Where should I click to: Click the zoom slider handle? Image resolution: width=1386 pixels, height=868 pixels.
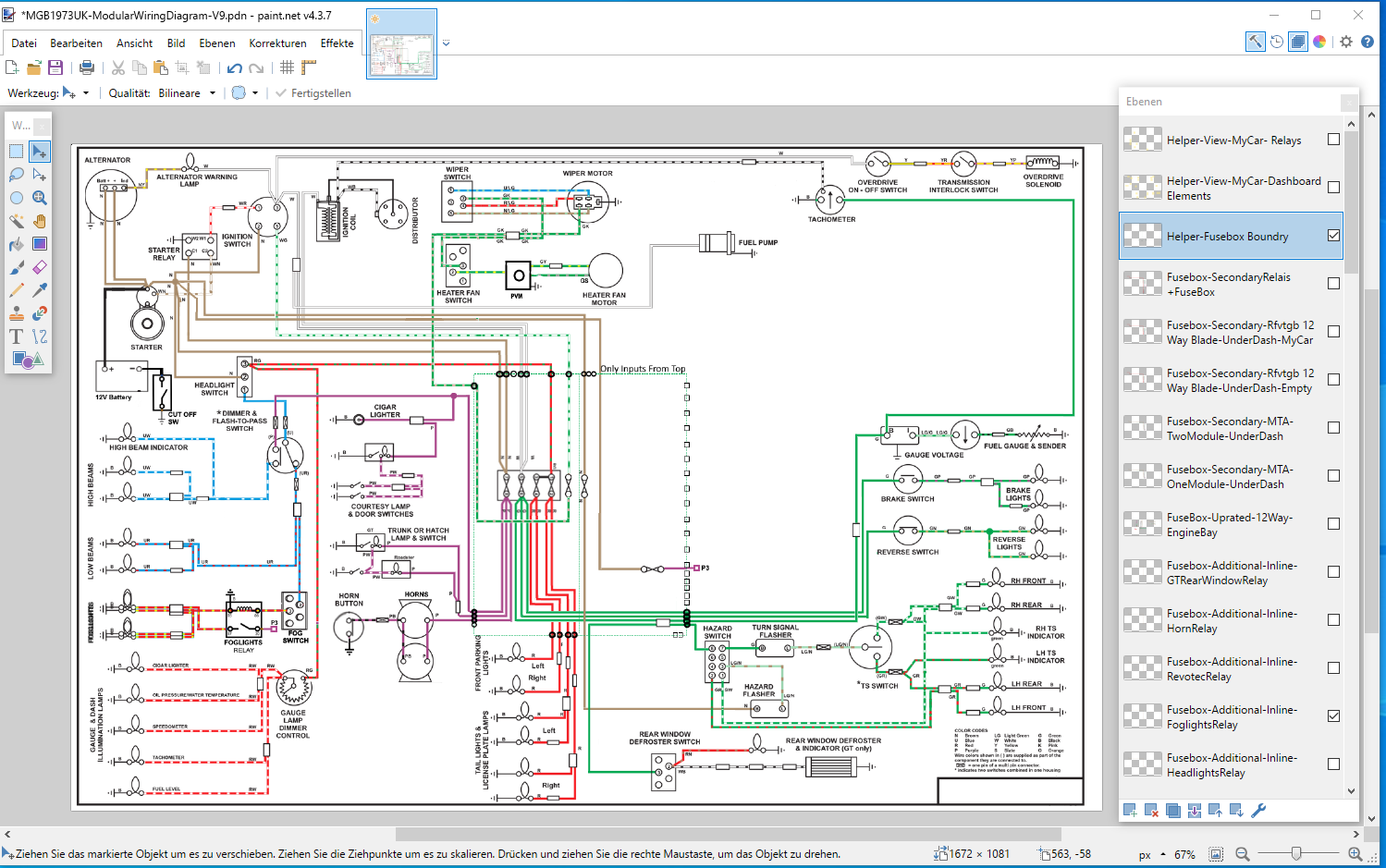(x=1296, y=854)
